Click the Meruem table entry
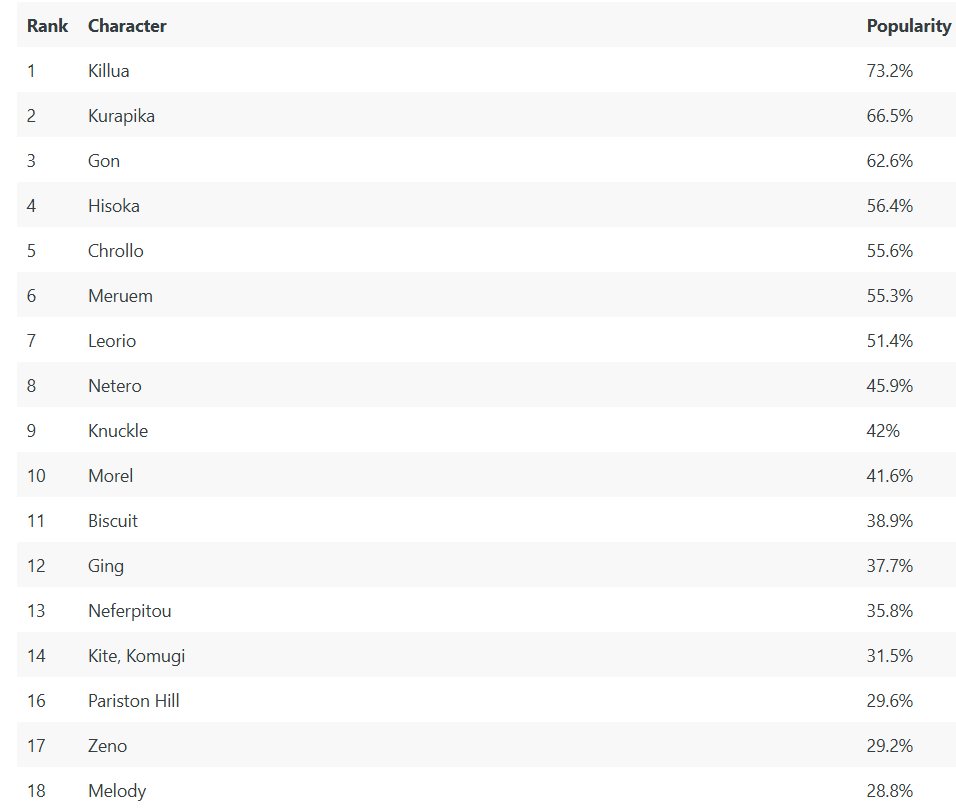This screenshot has height=809, width=956. (120, 296)
